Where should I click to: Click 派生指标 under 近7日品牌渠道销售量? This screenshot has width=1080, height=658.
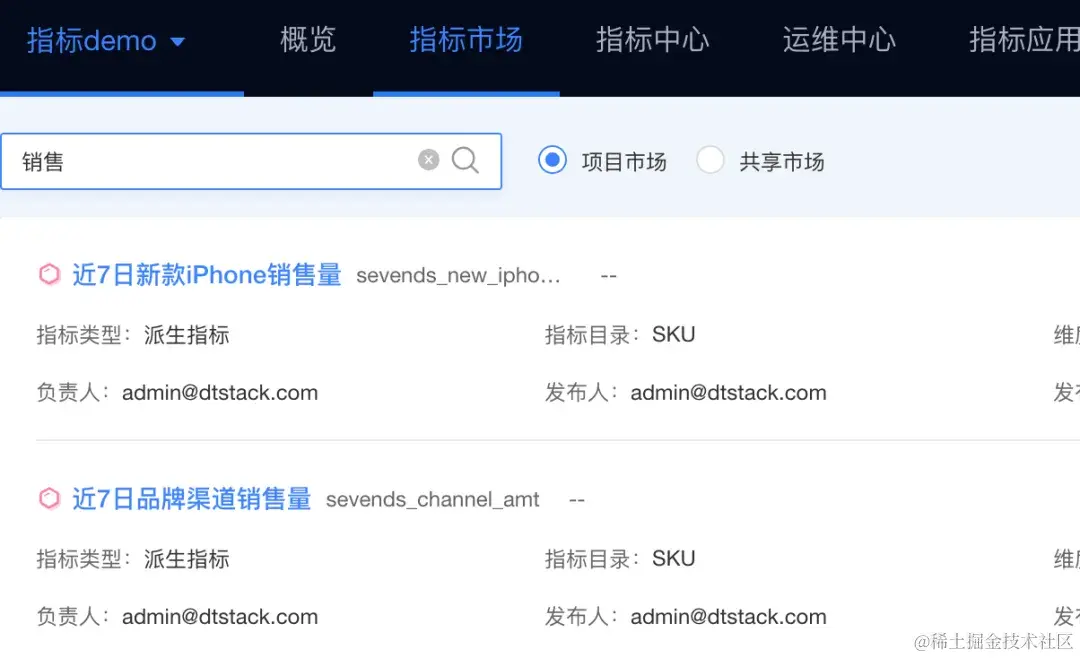tap(187, 559)
